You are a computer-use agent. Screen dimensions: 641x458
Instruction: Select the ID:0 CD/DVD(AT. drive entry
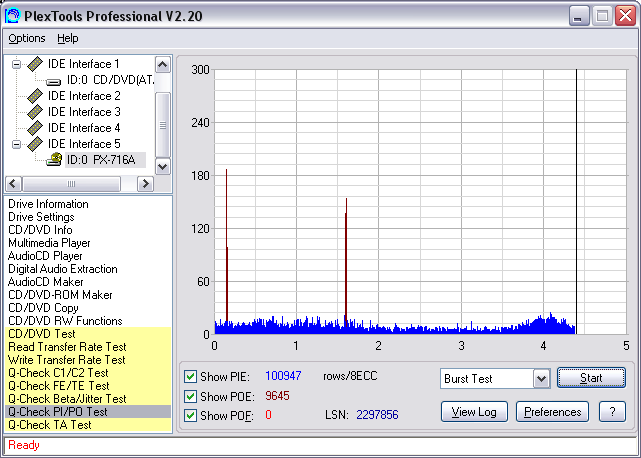[110, 80]
